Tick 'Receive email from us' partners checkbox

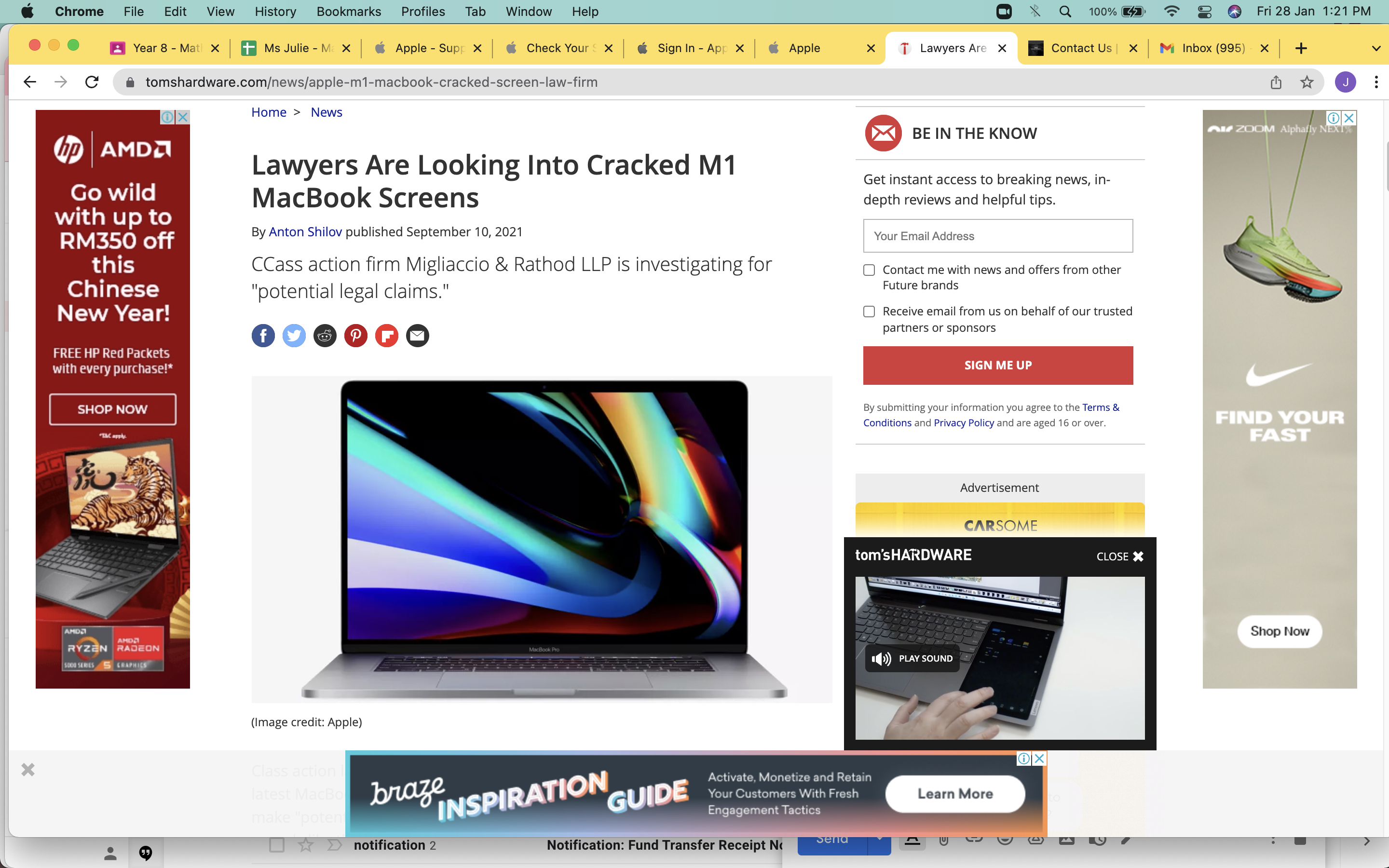869,311
